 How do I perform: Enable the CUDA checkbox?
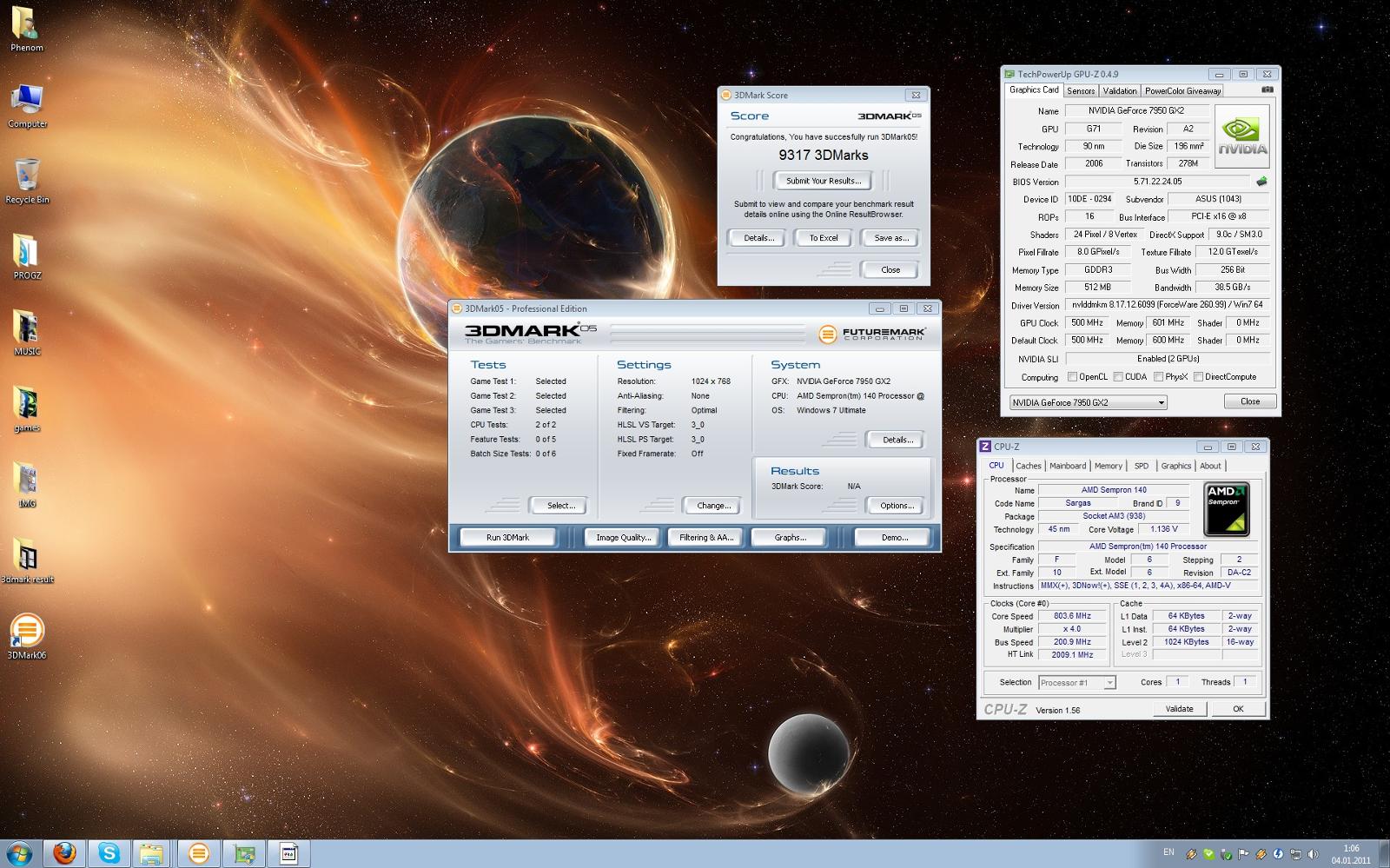coord(1118,377)
